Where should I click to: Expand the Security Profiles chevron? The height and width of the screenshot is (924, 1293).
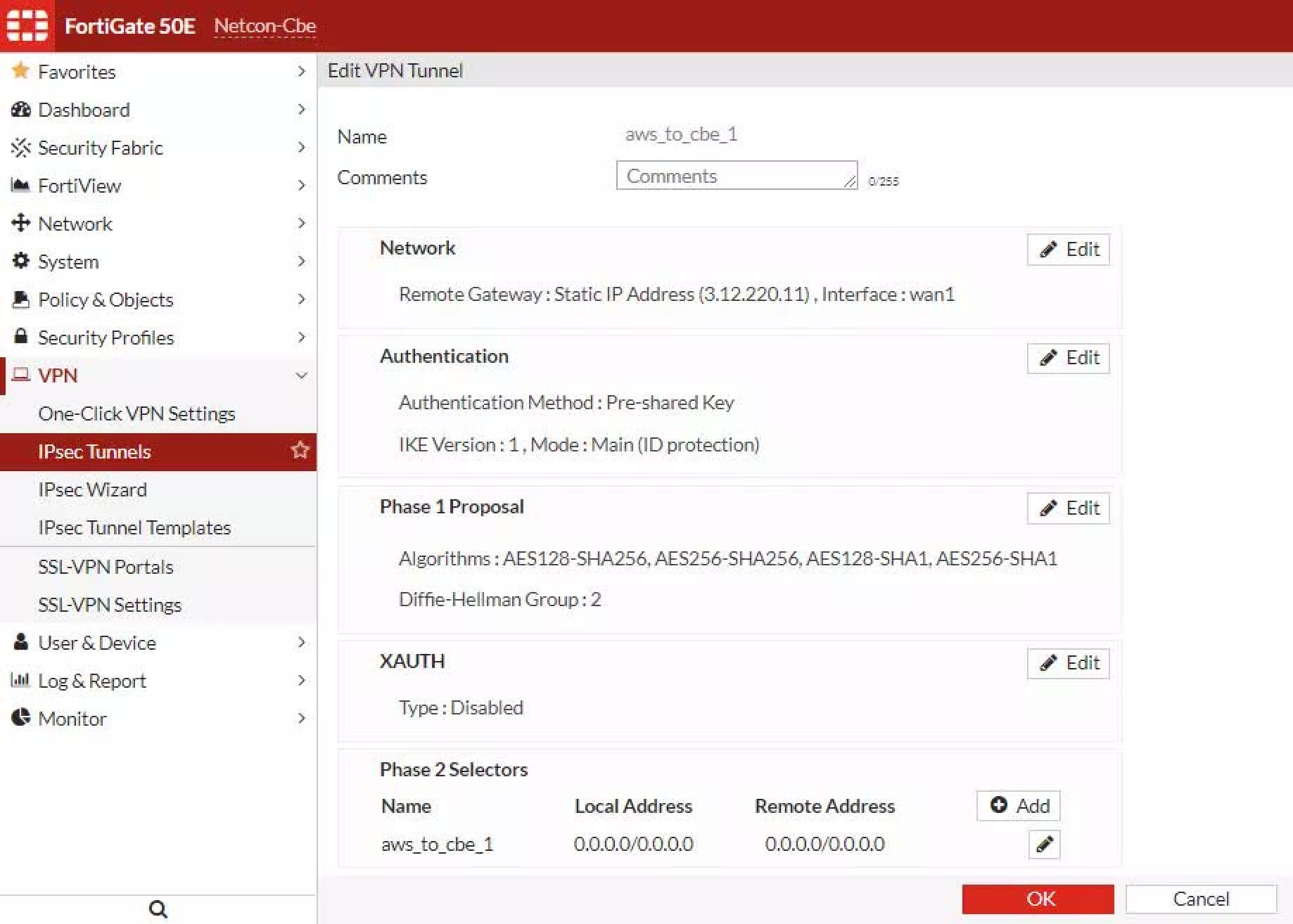point(301,337)
